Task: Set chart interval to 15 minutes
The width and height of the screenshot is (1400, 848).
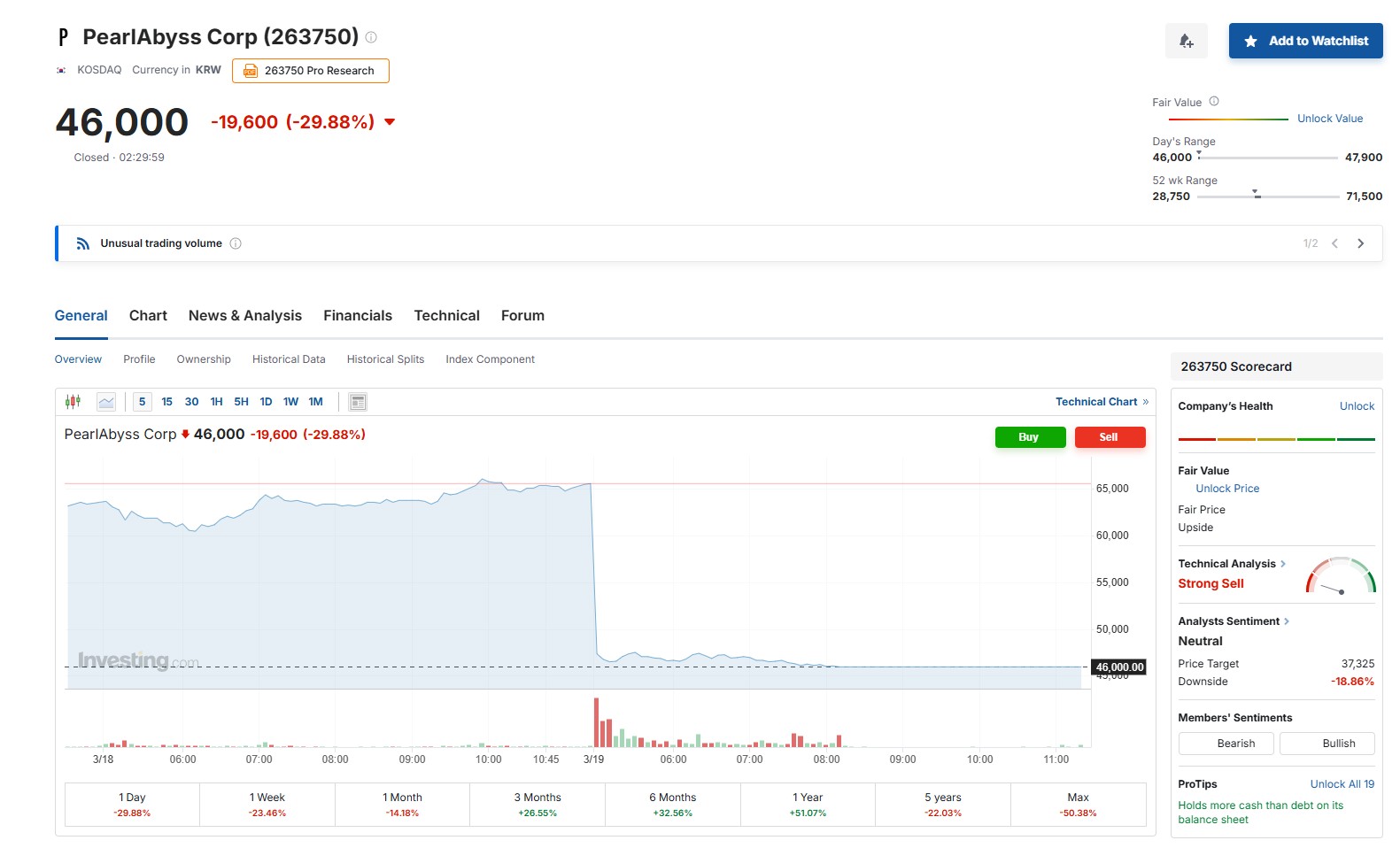Action: coord(166,402)
